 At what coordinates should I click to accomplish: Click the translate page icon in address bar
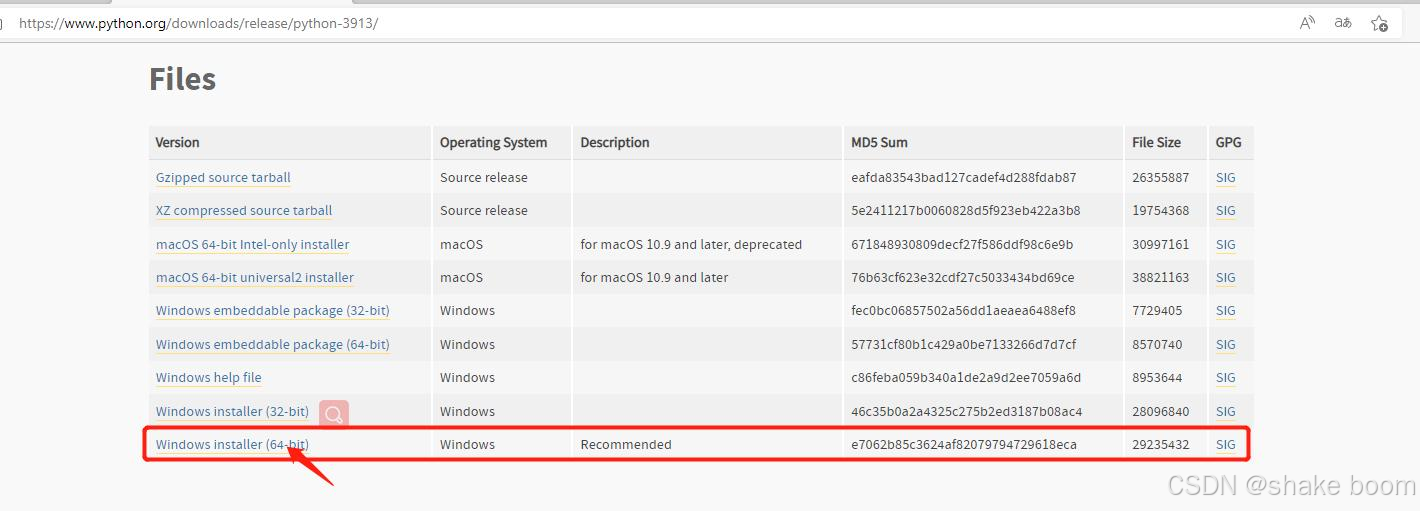click(1343, 23)
